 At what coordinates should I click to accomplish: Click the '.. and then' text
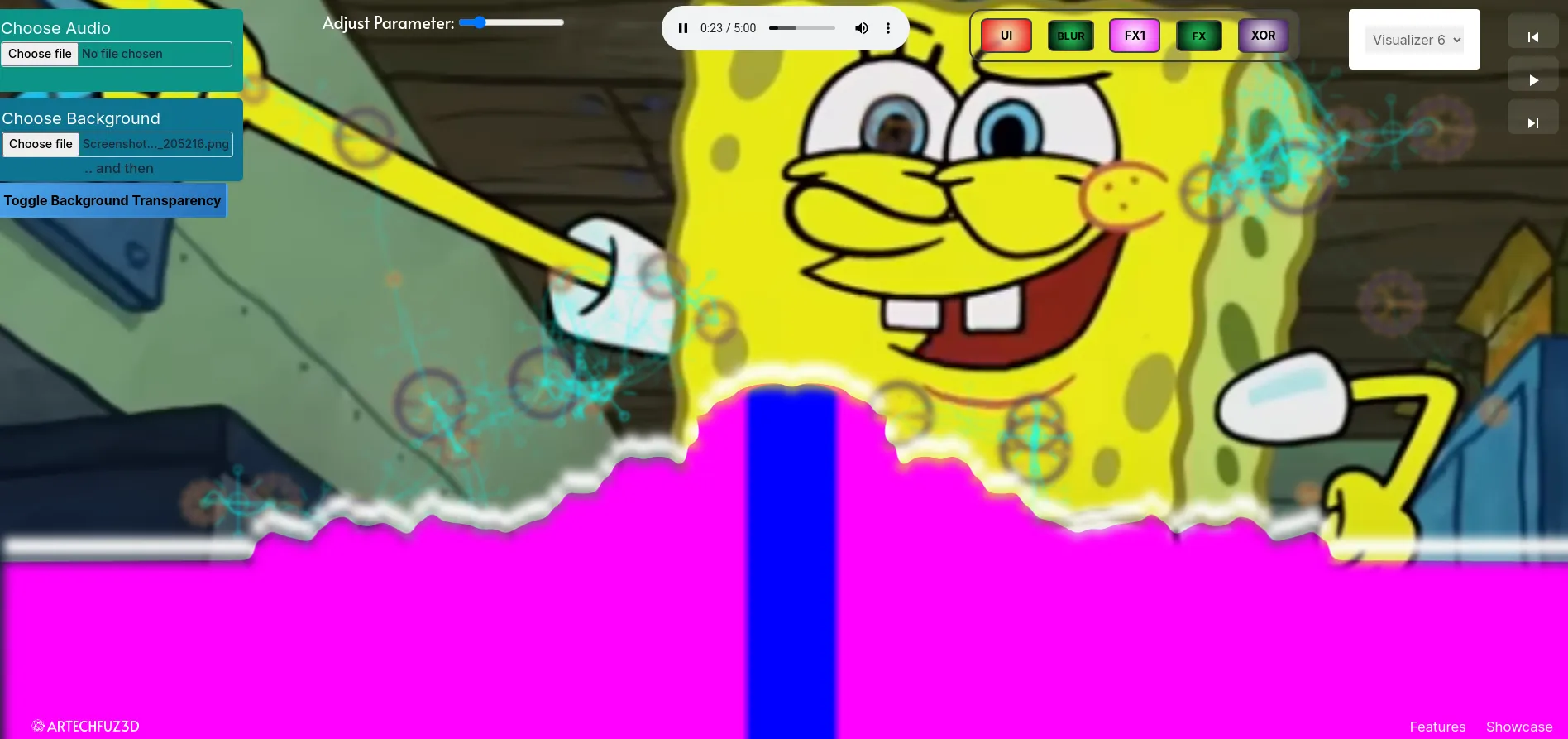[118, 168]
